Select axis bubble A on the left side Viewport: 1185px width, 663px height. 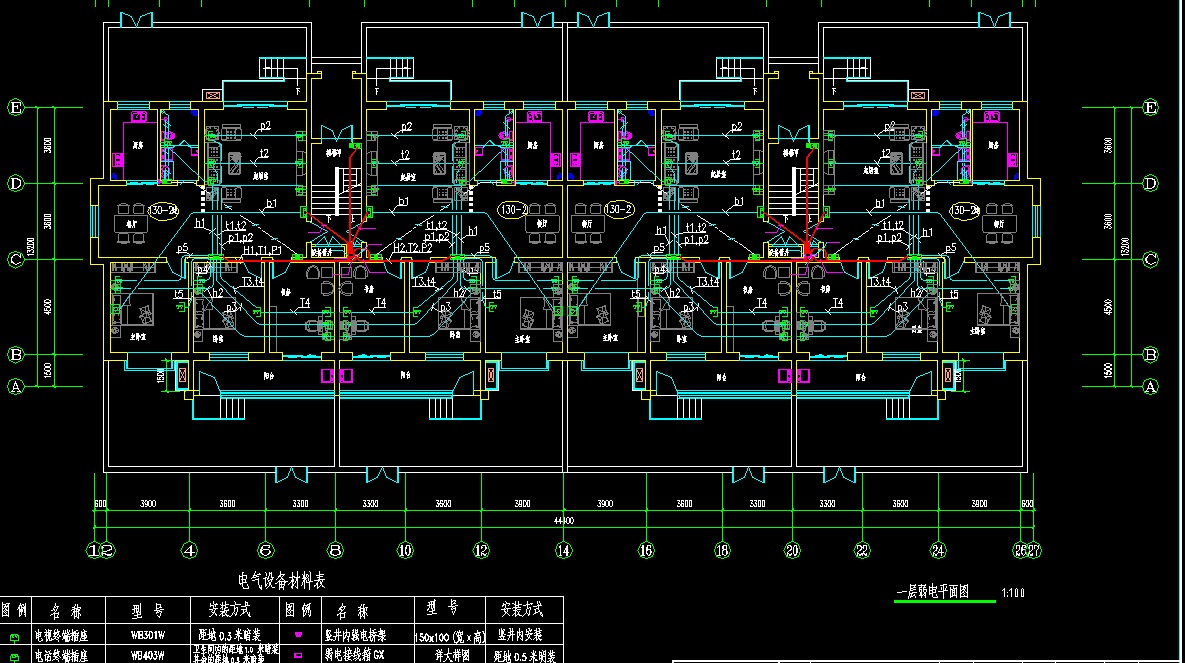click(x=16, y=386)
